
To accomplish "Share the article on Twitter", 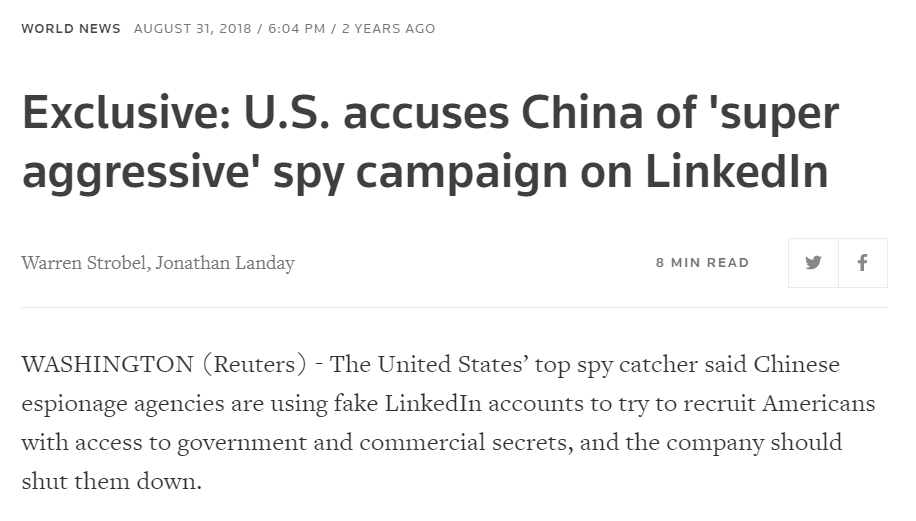I will 813,263.
